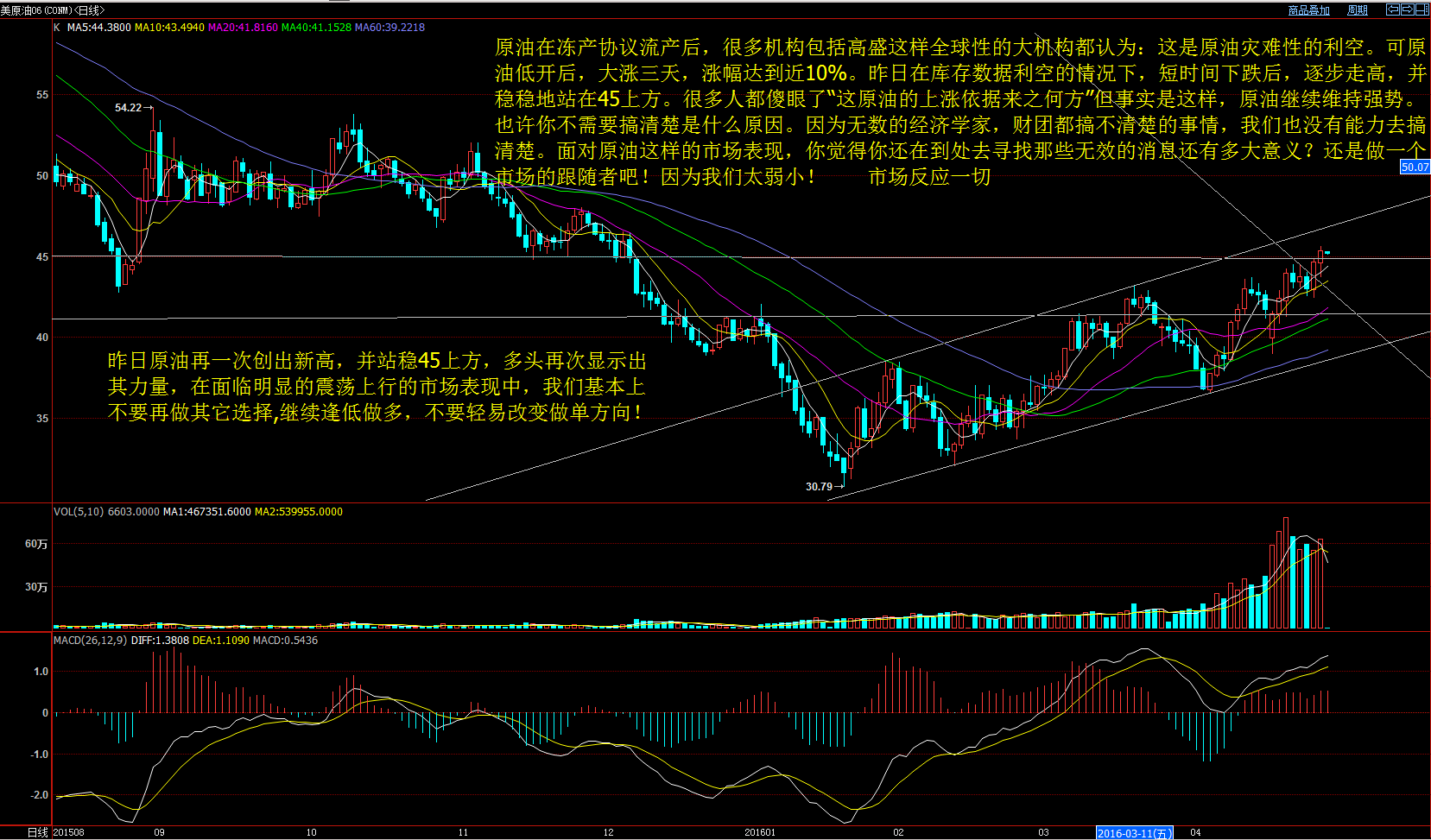Click the 日线 period label at bottom-left
The height and width of the screenshot is (840, 1431).
point(37,832)
